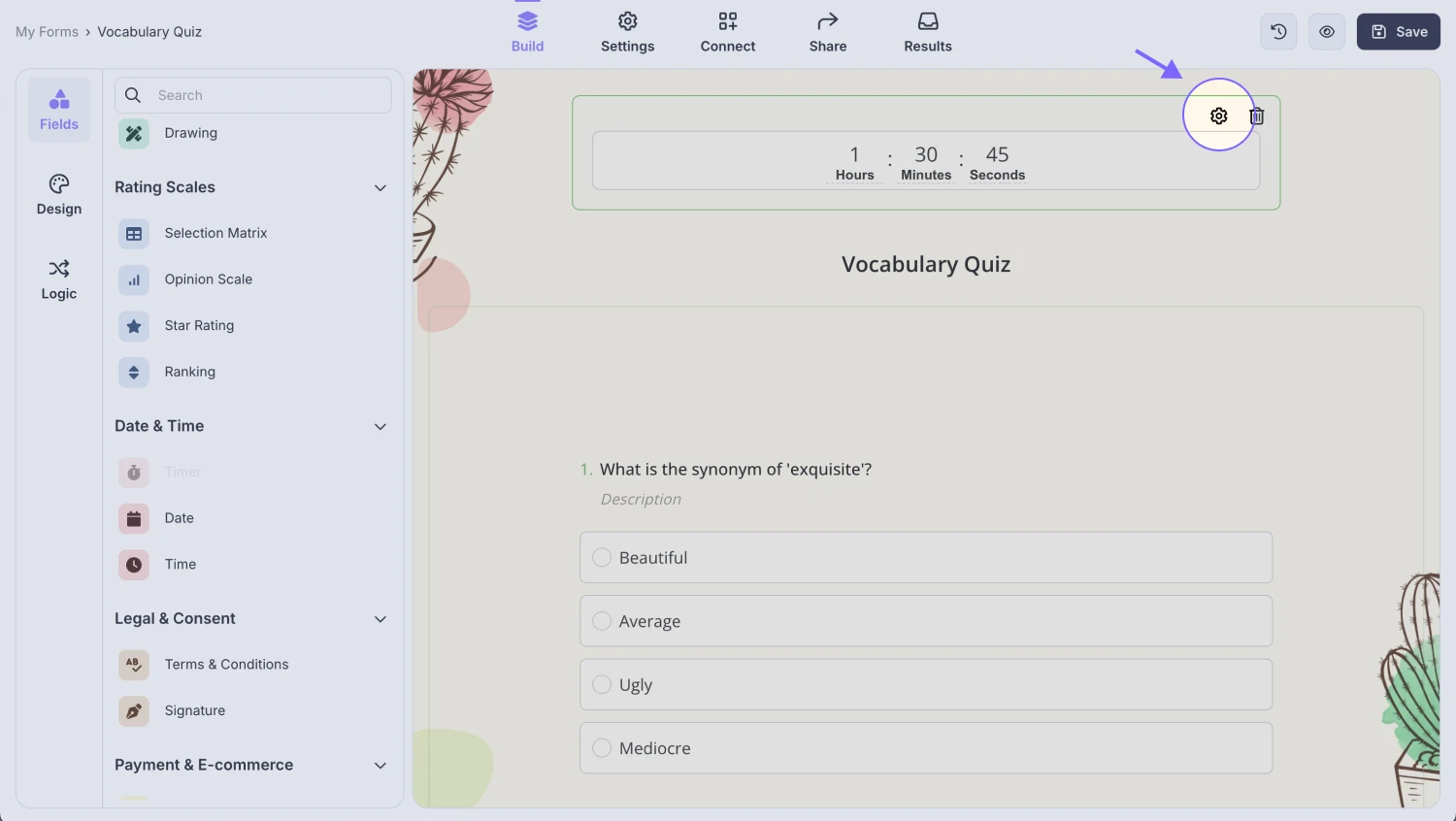Add an Opinion Scale field

[208, 279]
